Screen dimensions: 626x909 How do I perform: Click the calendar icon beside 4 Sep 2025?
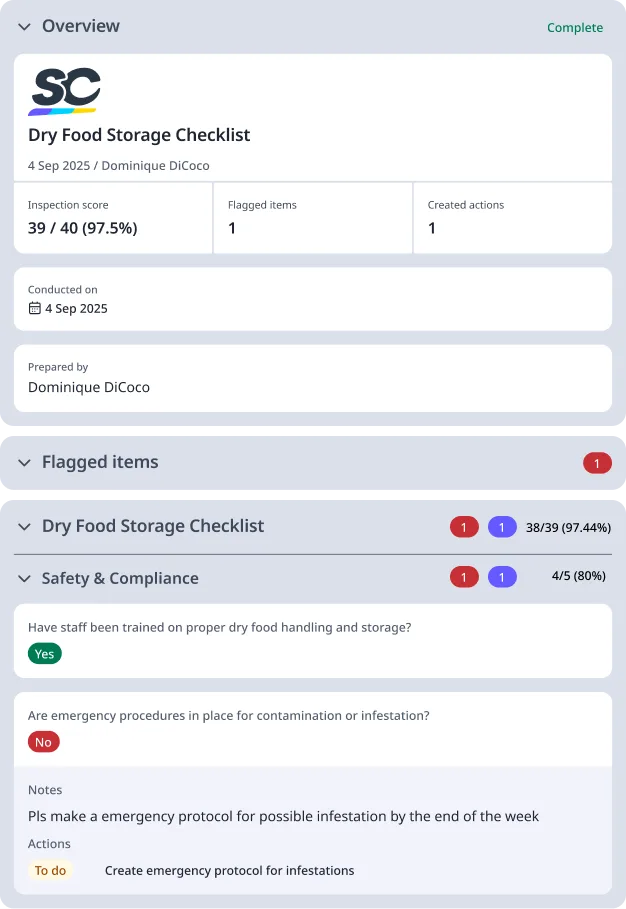click(x=34, y=309)
